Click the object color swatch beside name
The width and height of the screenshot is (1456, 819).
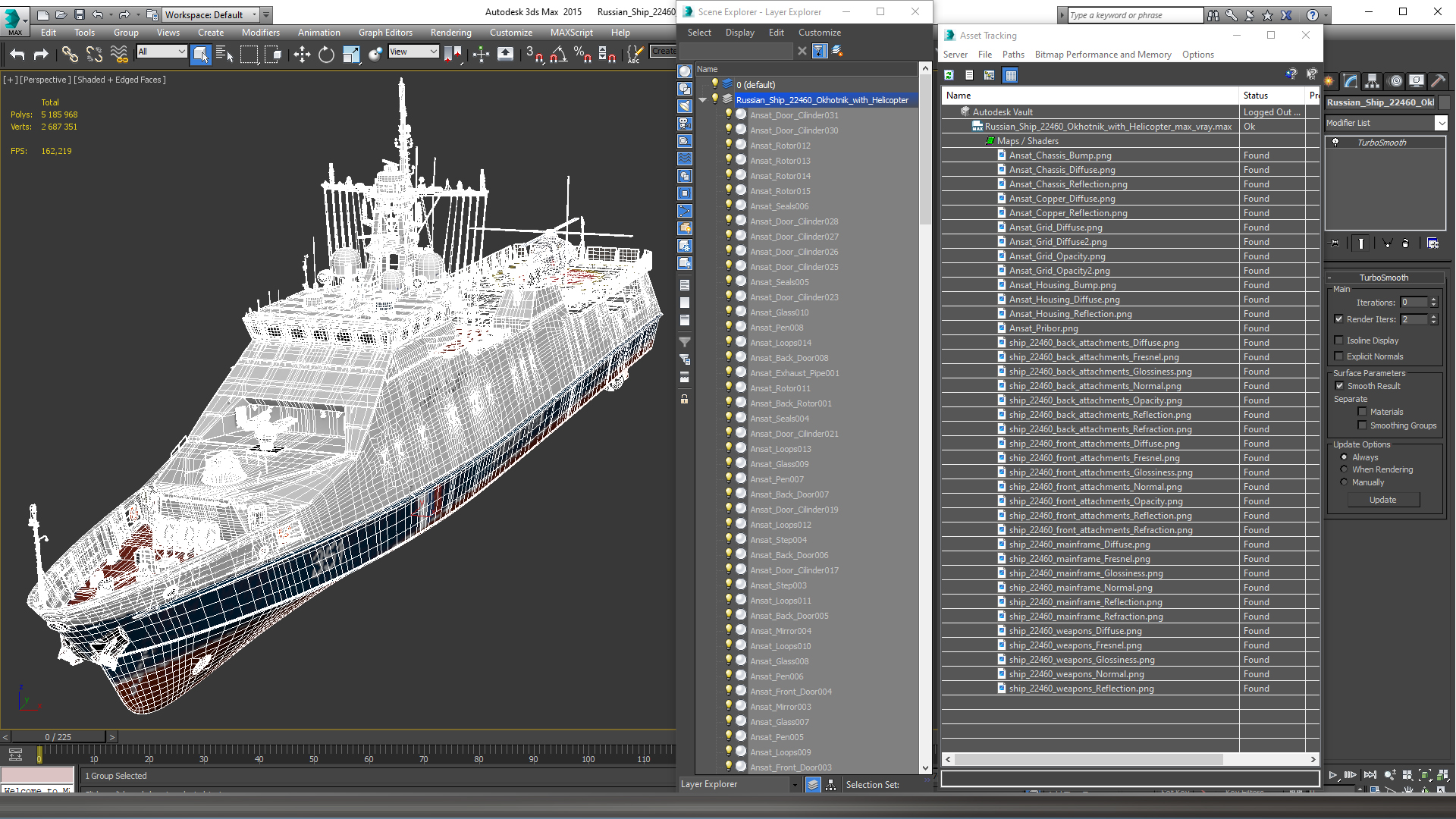1444,102
